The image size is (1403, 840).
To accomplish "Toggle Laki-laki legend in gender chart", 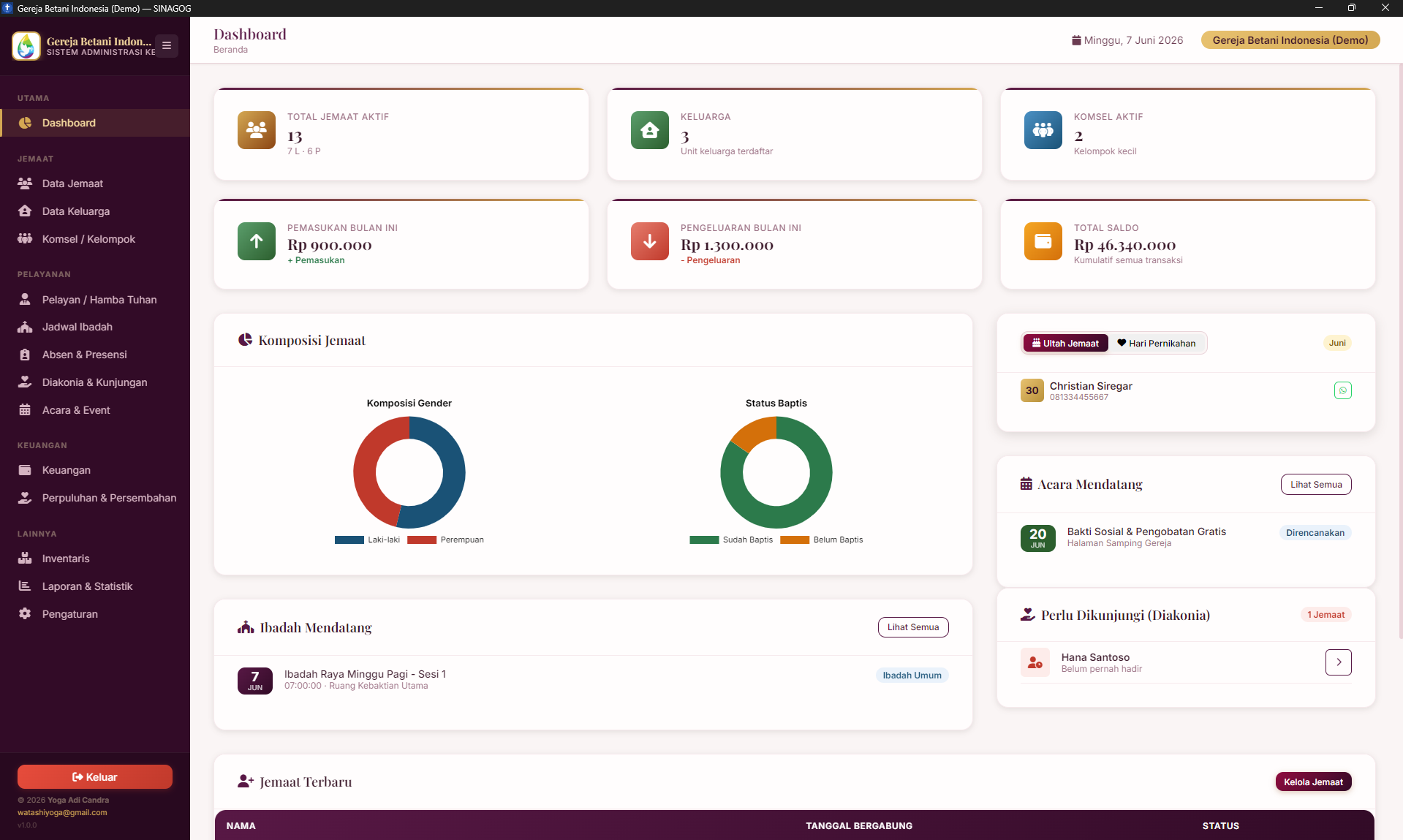I will 367,540.
